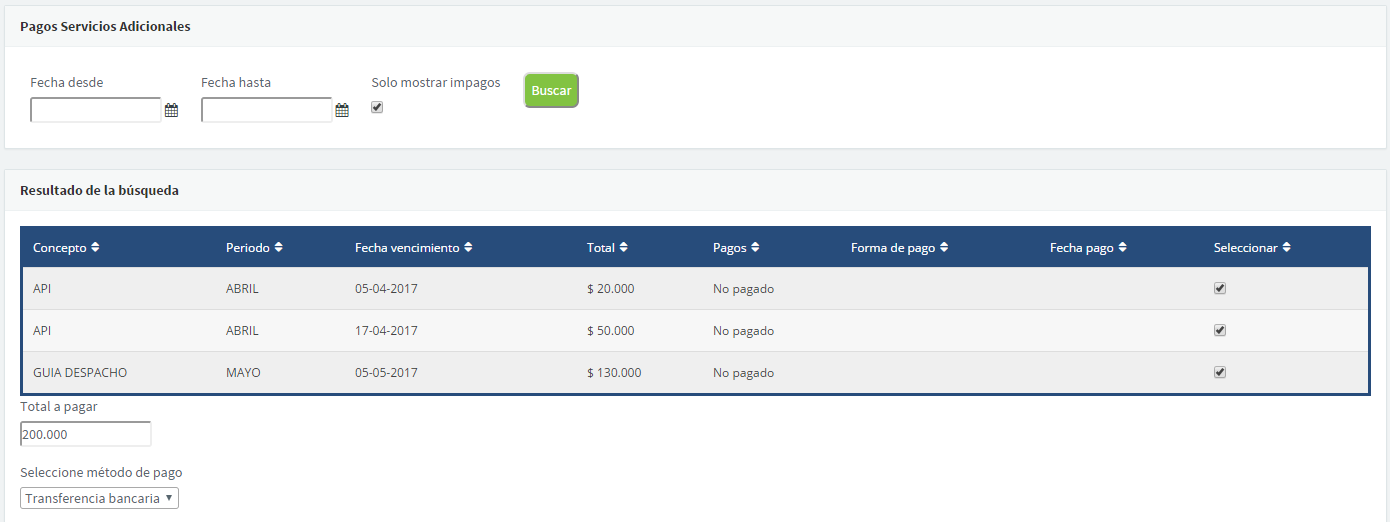
Task: Sort table by Concepto column arrows
Action: point(95,248)
